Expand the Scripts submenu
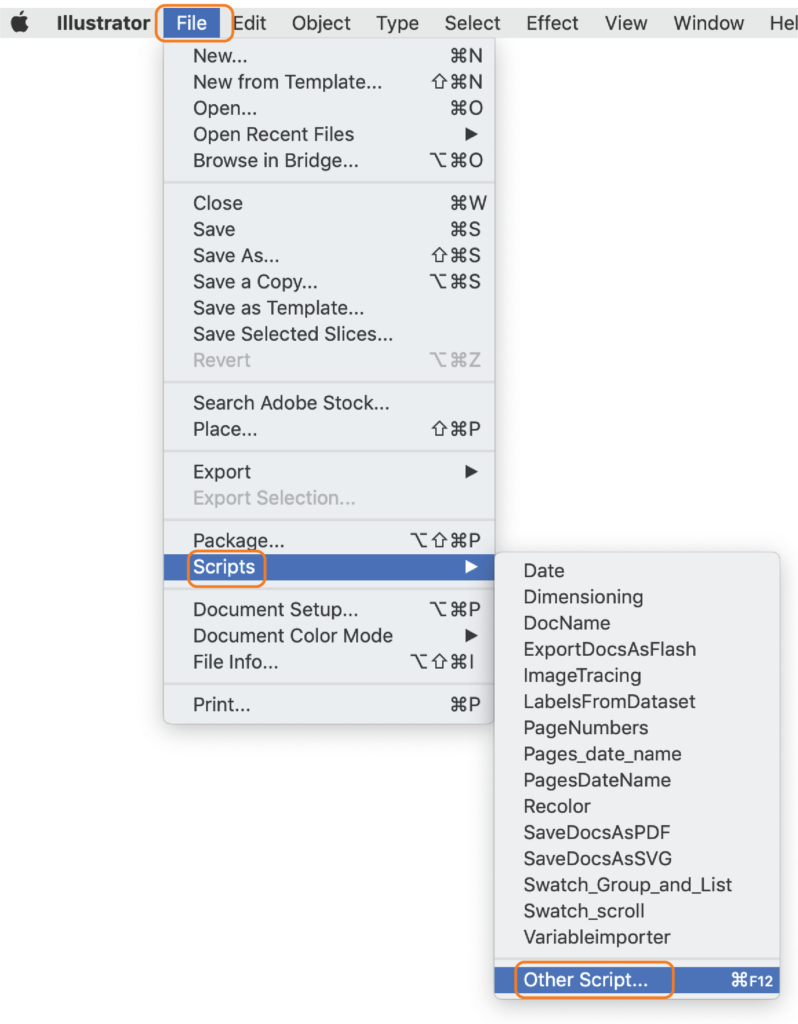Viewport: 798px width, 1024px height. tap(225, 567)
